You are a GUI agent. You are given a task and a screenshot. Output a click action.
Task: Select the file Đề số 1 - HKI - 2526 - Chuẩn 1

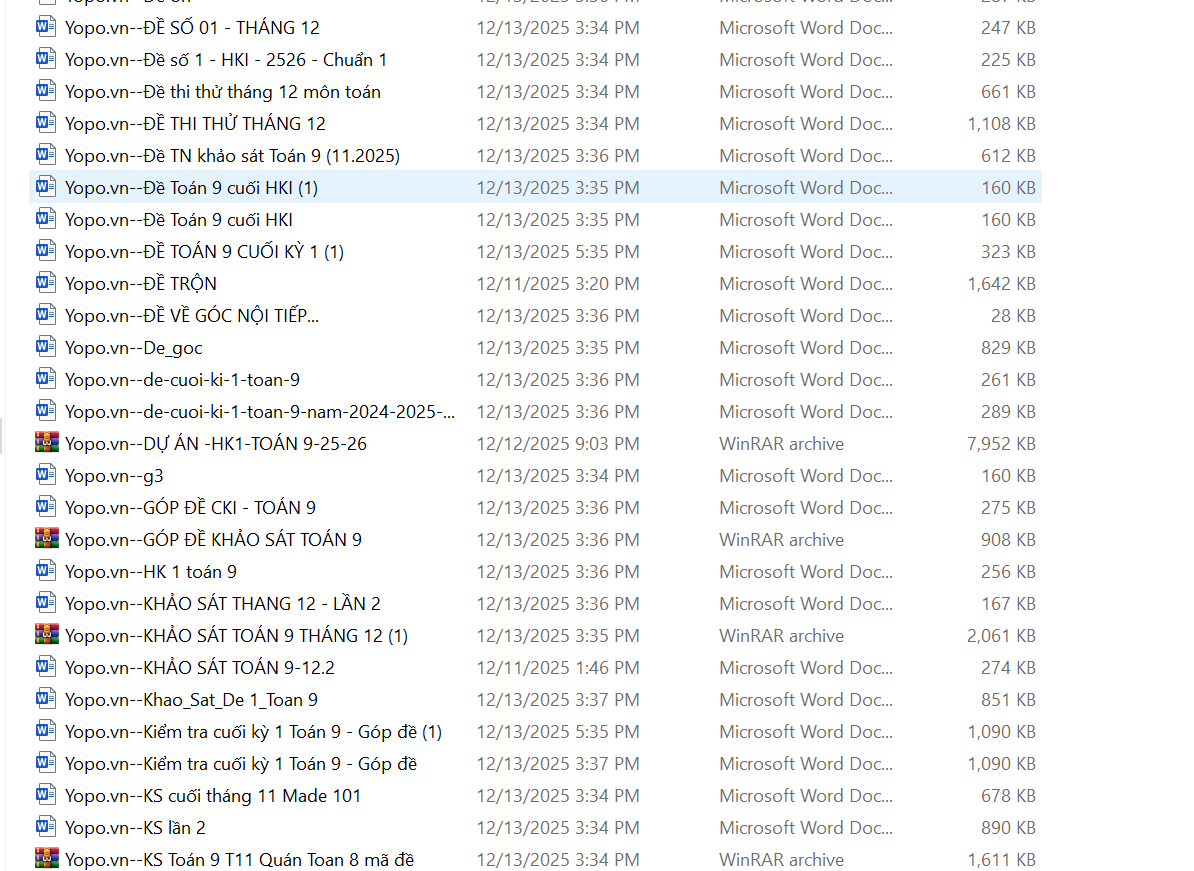click(x=225, y=60)
